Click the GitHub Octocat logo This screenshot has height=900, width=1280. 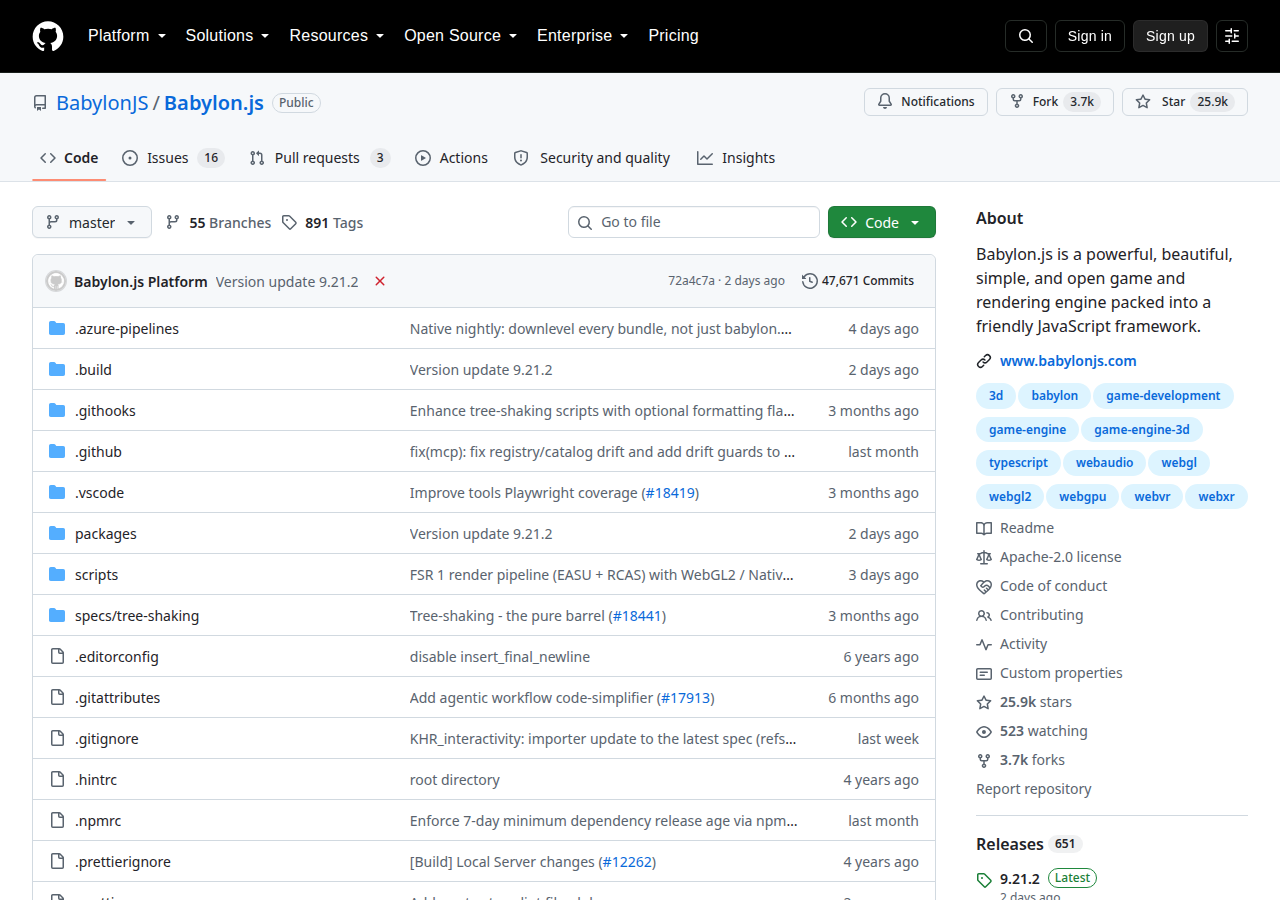tap(48, 36)
